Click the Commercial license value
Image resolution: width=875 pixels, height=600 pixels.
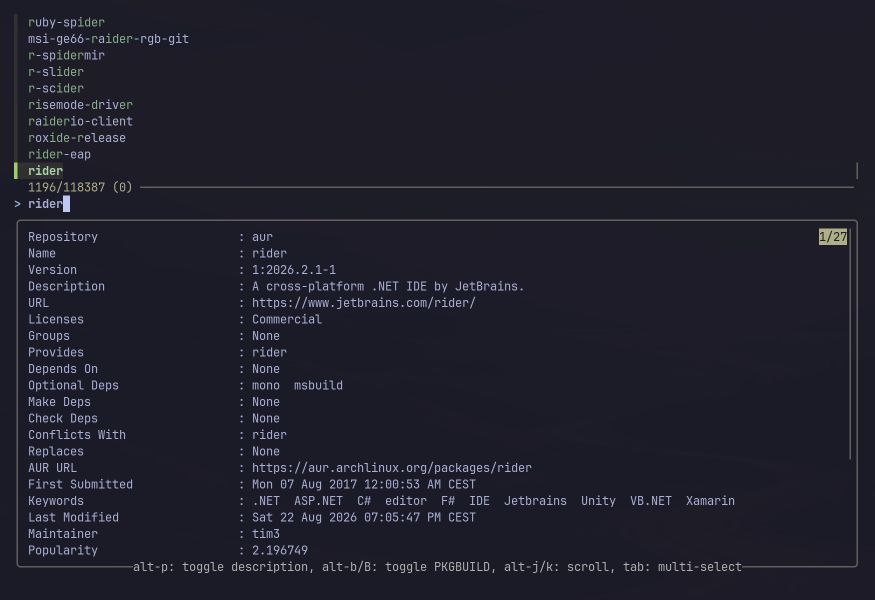[287, 319]
